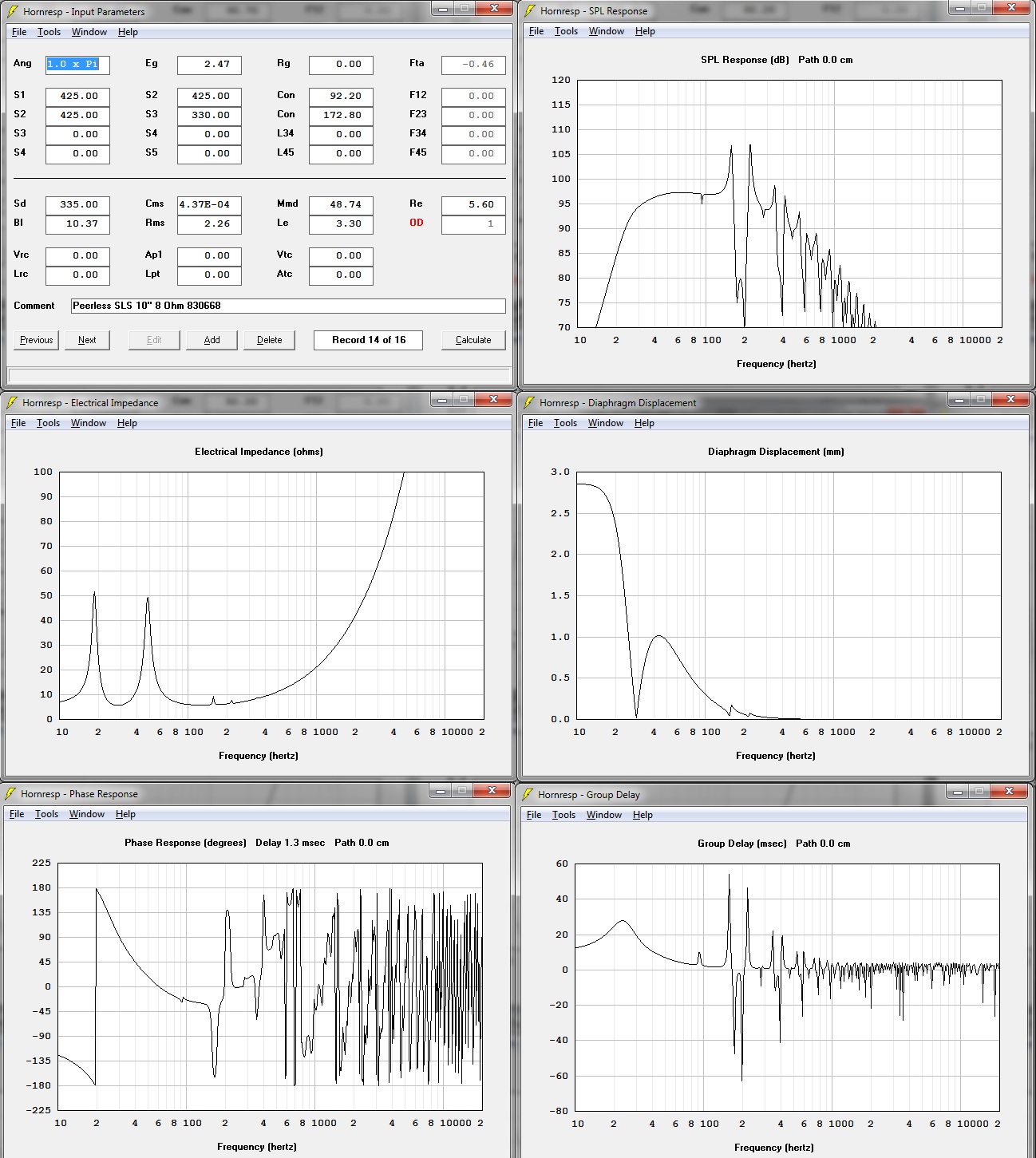Click the Previous record button
1036x1158 pixels.
pos(37,340)
